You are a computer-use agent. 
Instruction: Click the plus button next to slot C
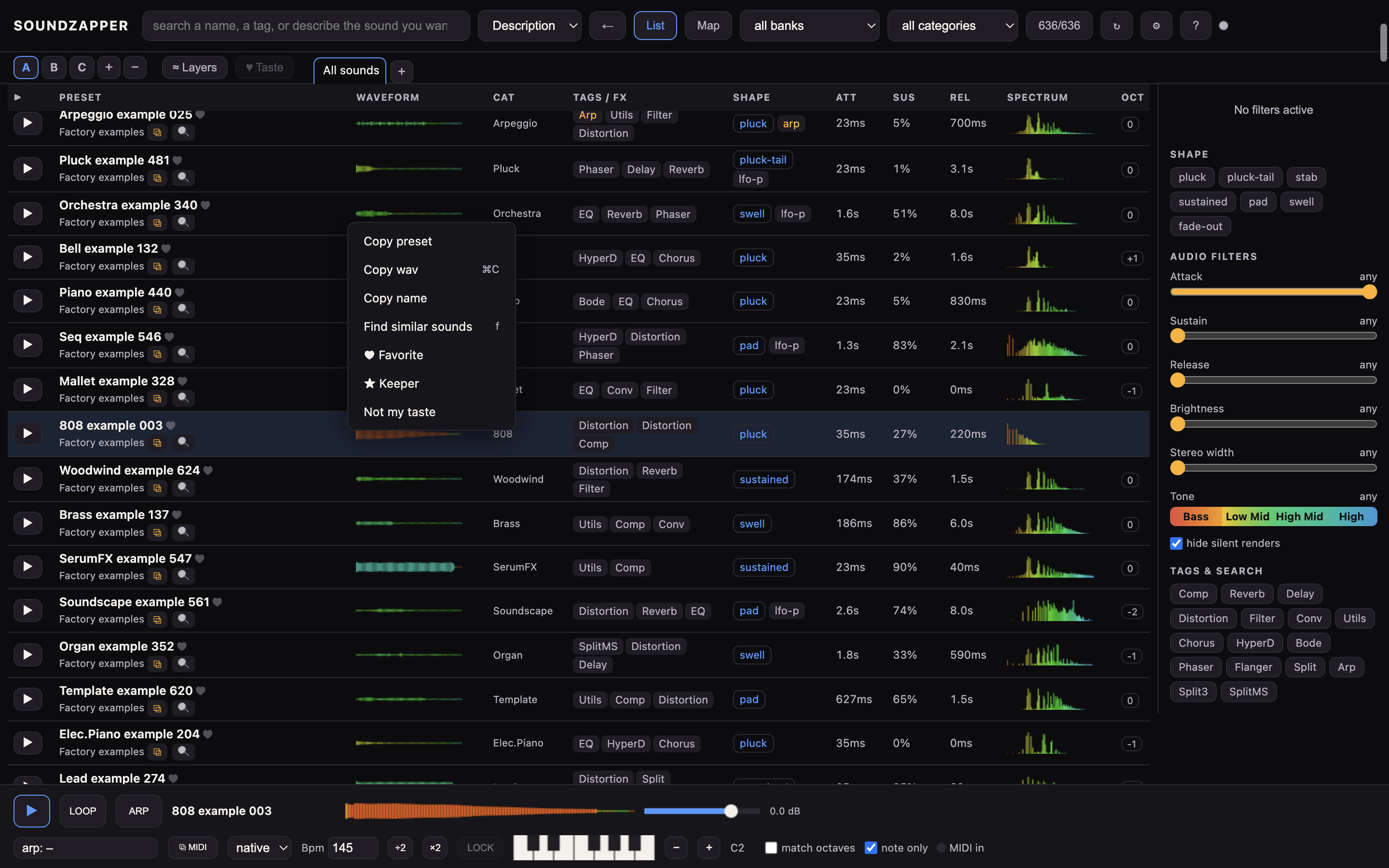(x=109, y=68)
